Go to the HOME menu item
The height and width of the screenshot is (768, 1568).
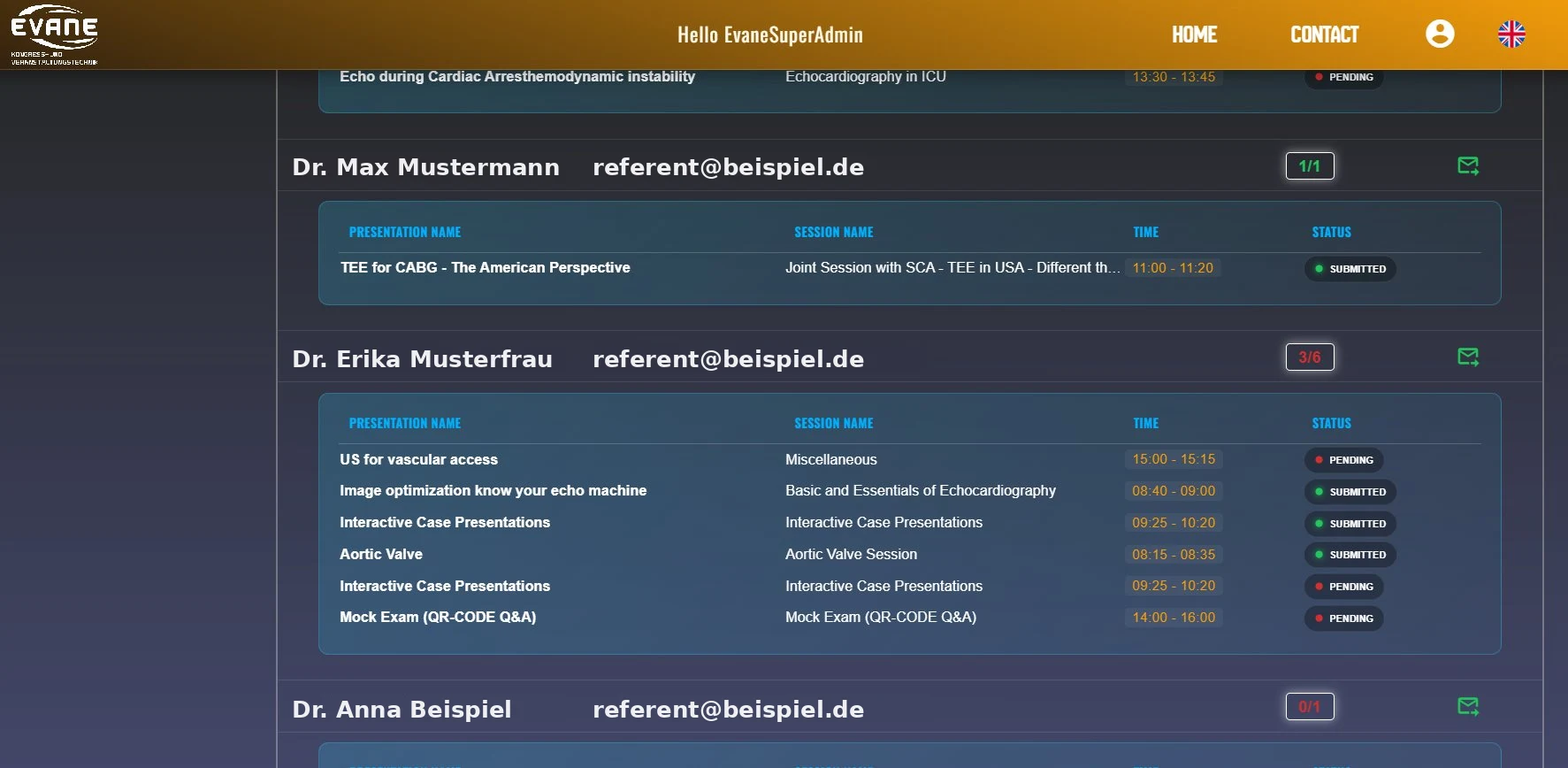1194,35
